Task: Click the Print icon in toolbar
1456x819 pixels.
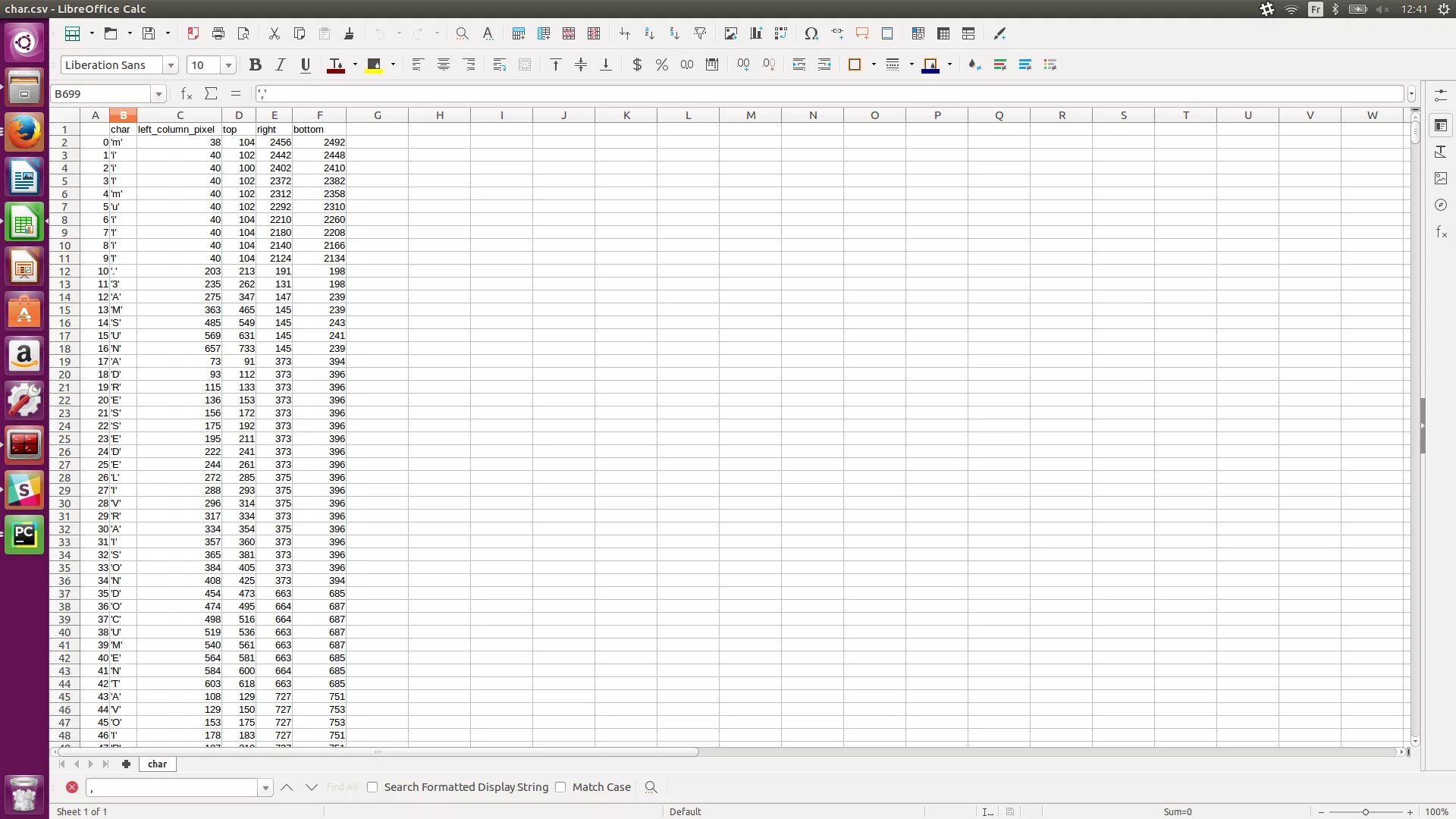Action: point(218,33)
